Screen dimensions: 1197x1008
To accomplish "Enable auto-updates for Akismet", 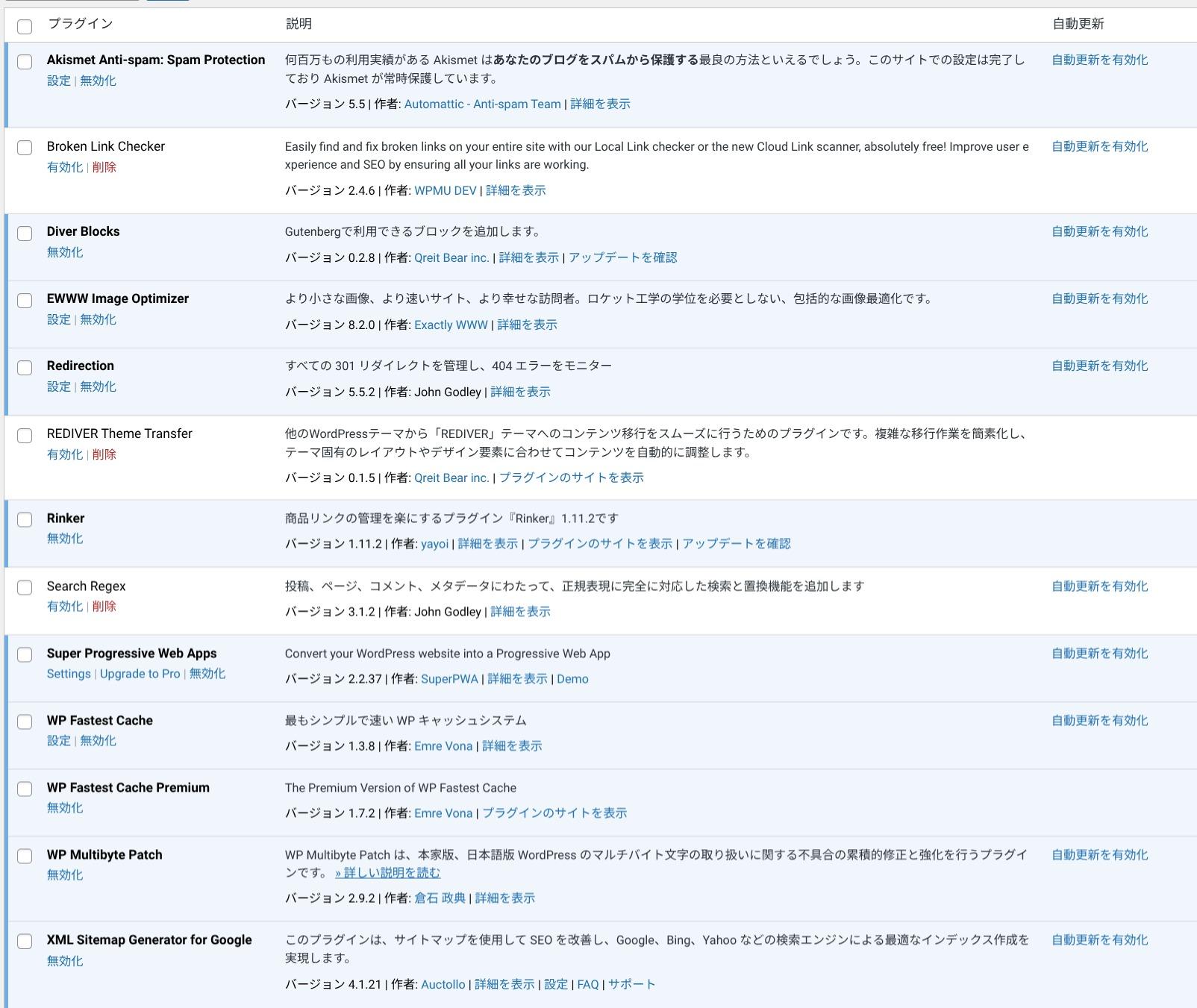I will 1100,60.
